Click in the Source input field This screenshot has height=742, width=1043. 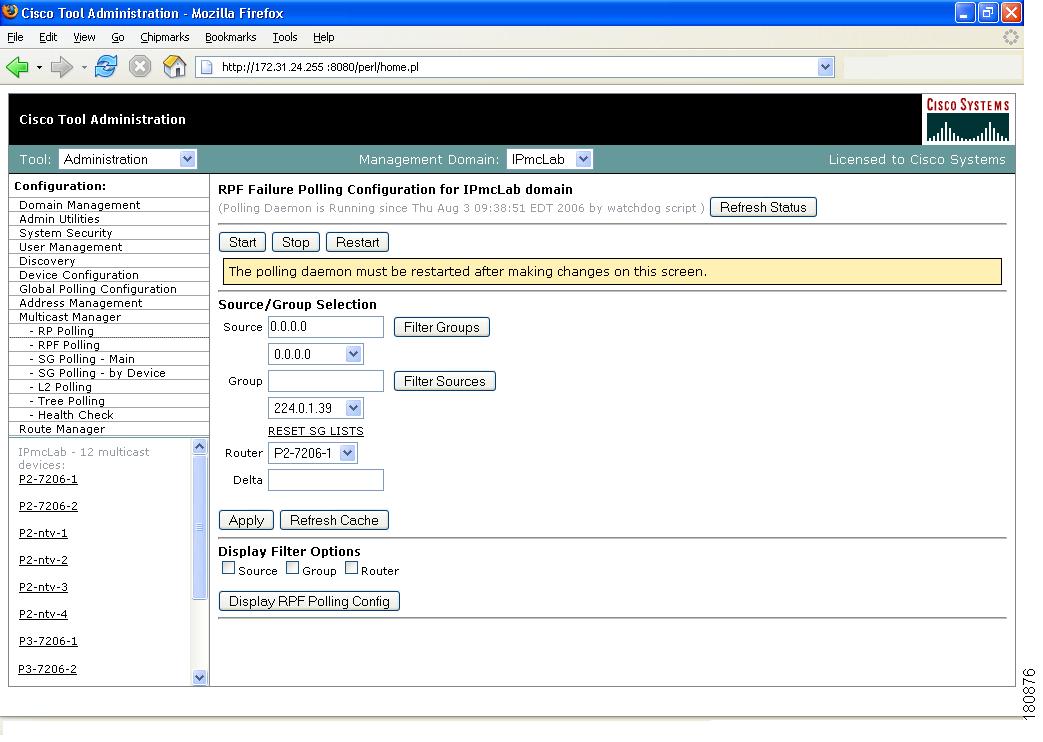click(326, 327)
